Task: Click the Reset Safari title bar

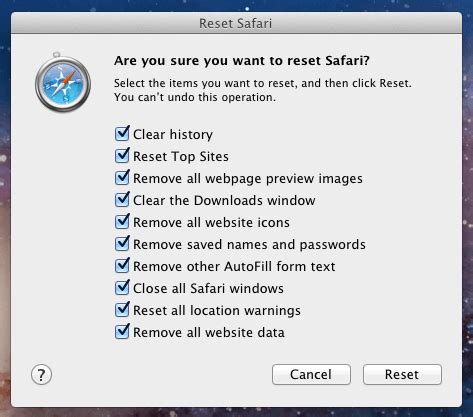Action: coord(236,23)
